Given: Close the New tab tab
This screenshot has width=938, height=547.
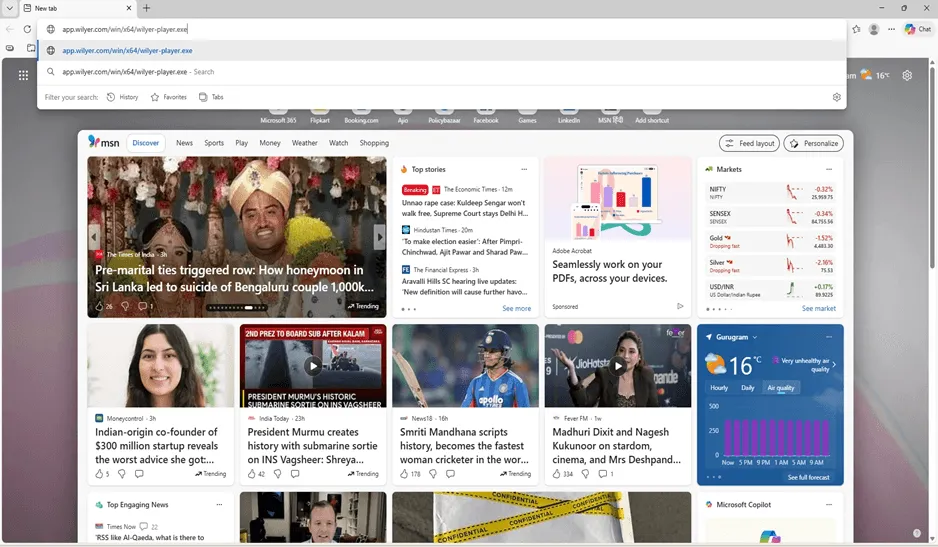Looking at the screenshot, I should 129,8.
